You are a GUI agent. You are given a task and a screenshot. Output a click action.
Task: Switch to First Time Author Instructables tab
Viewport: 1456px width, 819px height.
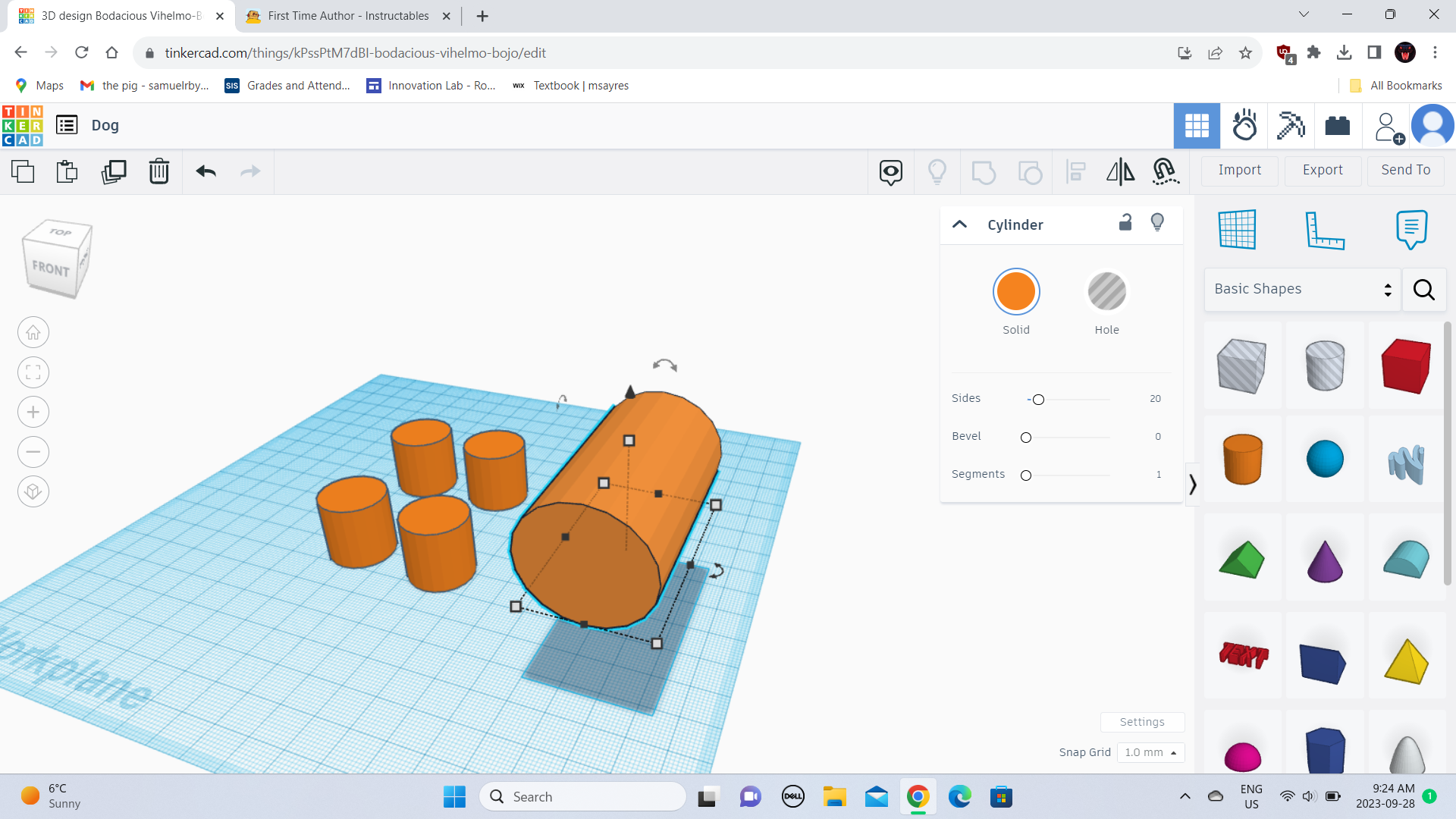pyautogui.click(x=348, y=15)
